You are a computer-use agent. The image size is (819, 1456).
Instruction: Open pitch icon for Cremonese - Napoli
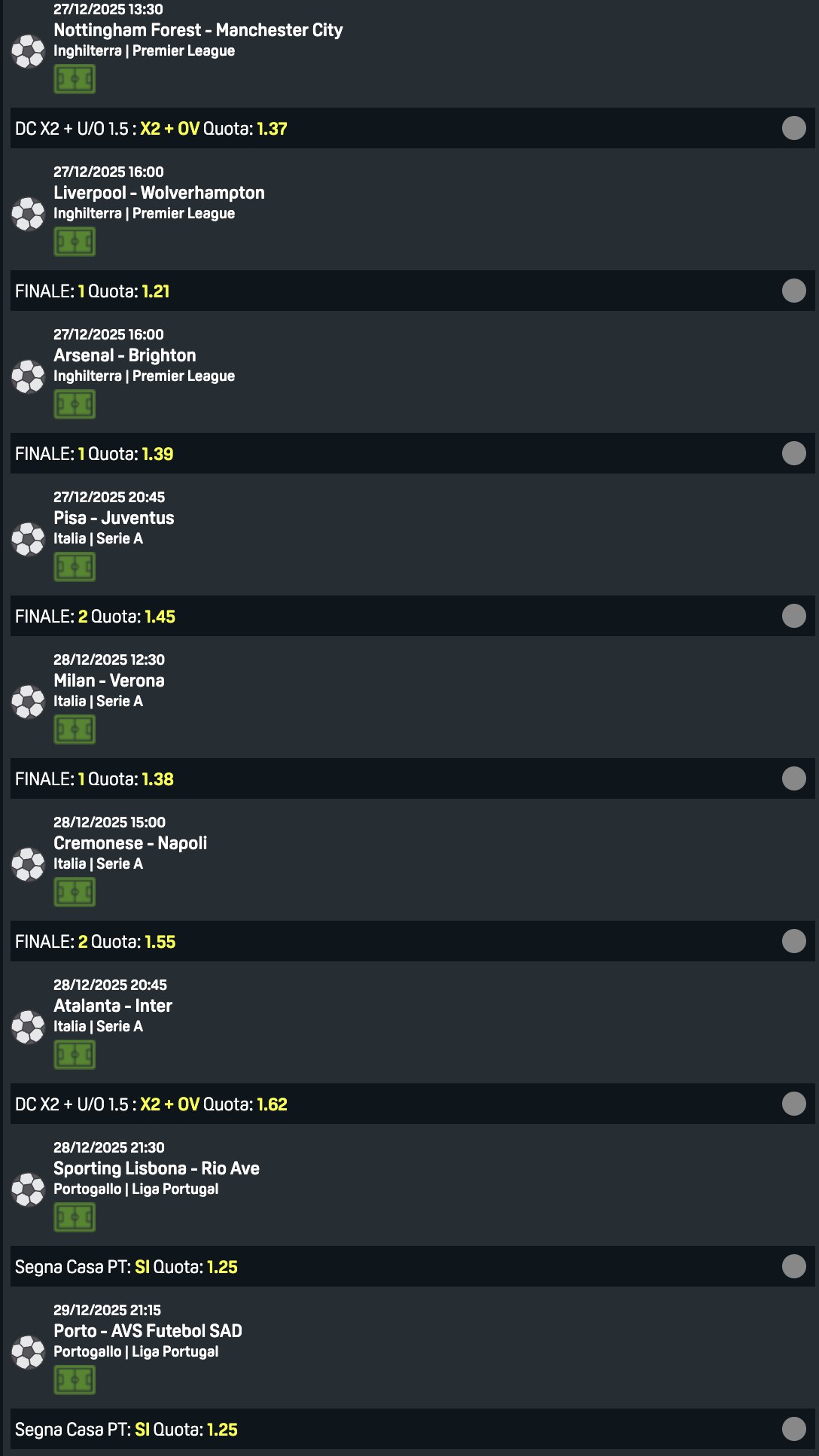75,892
